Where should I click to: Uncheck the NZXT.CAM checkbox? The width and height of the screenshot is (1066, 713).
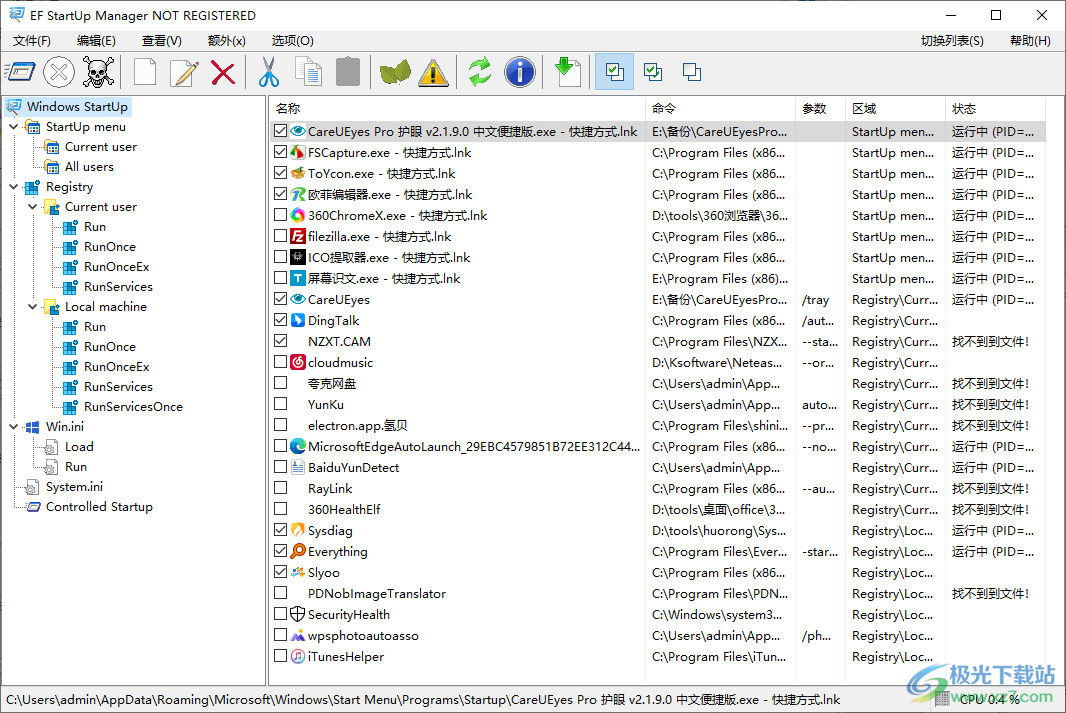coord(280,341)
